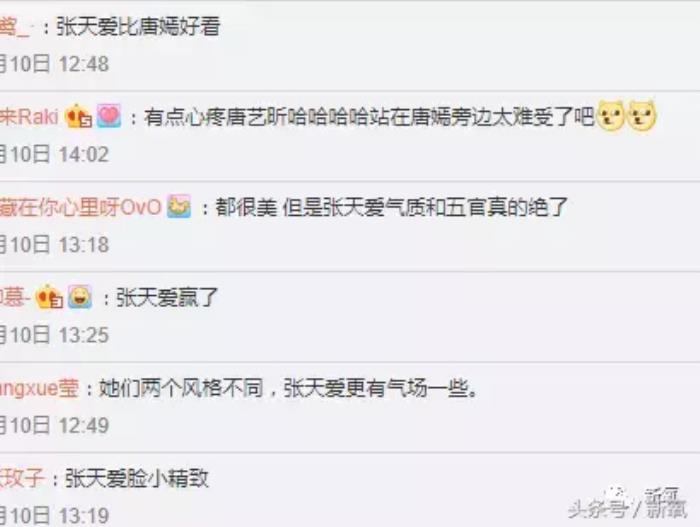Click the membership badge beside 慕- username
This screenshot has height=527, width=700.
tap(49, 297)
